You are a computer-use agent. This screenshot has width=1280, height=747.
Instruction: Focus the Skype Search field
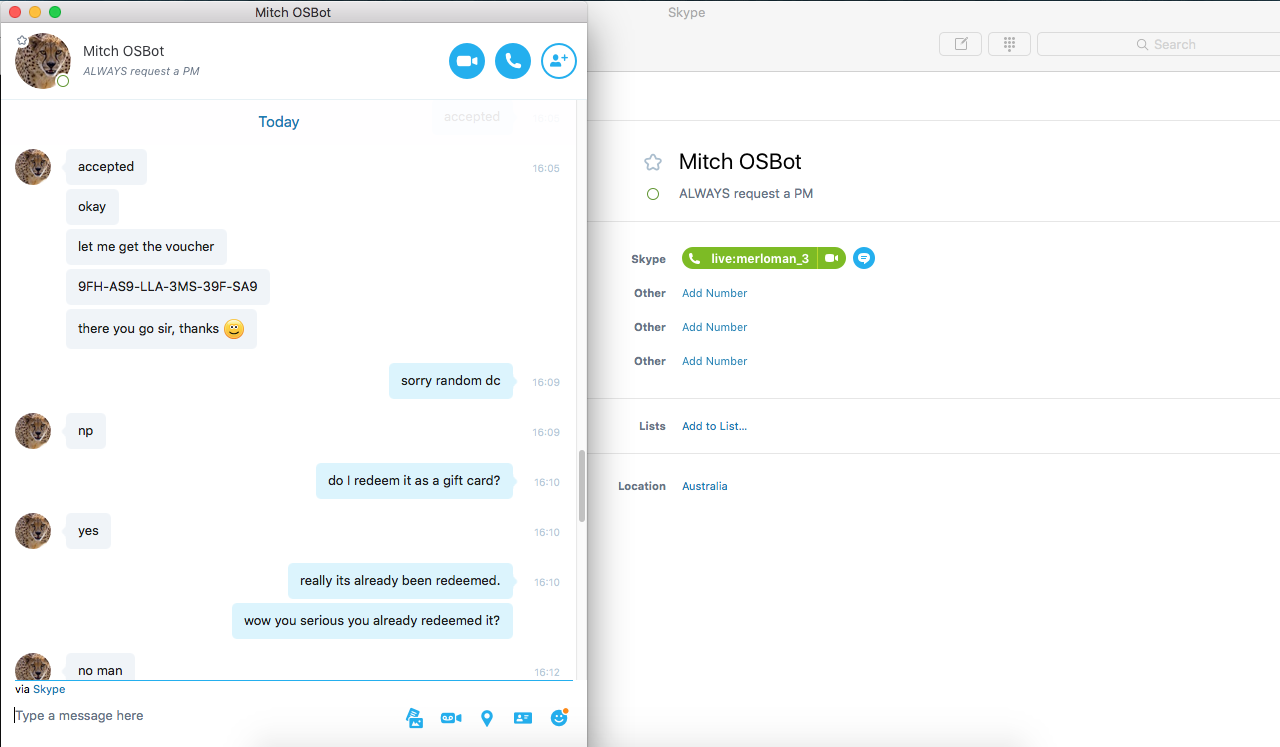[x=1158, y=44]
